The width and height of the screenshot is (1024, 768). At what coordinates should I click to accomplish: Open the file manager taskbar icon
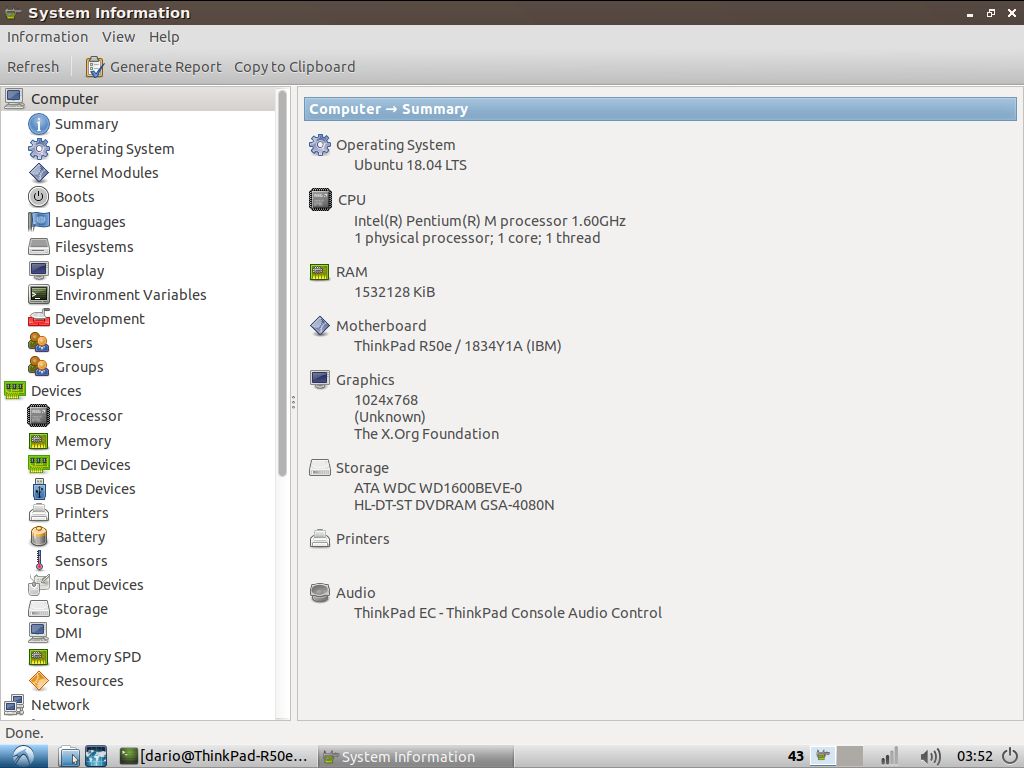[69, 756]
